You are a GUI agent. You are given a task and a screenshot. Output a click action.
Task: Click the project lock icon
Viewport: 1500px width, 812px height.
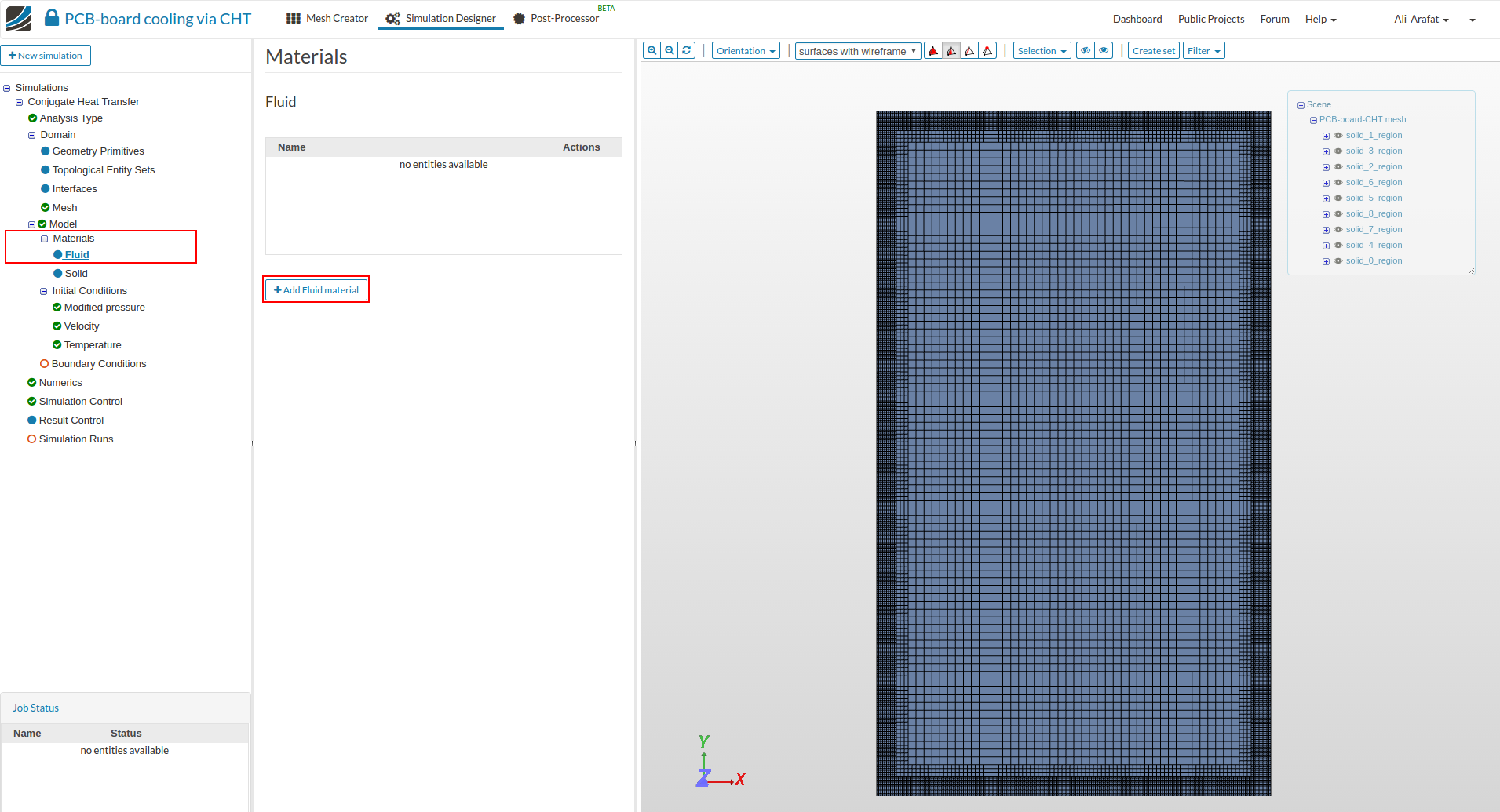point(52,17)
